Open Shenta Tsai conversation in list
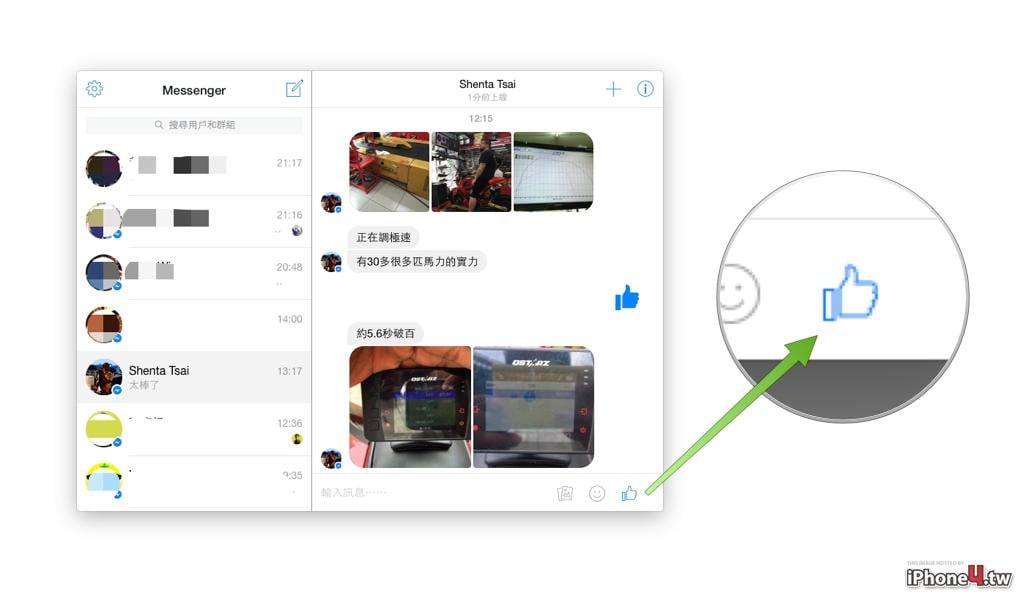1017x594 pixels. coord(194,377)
